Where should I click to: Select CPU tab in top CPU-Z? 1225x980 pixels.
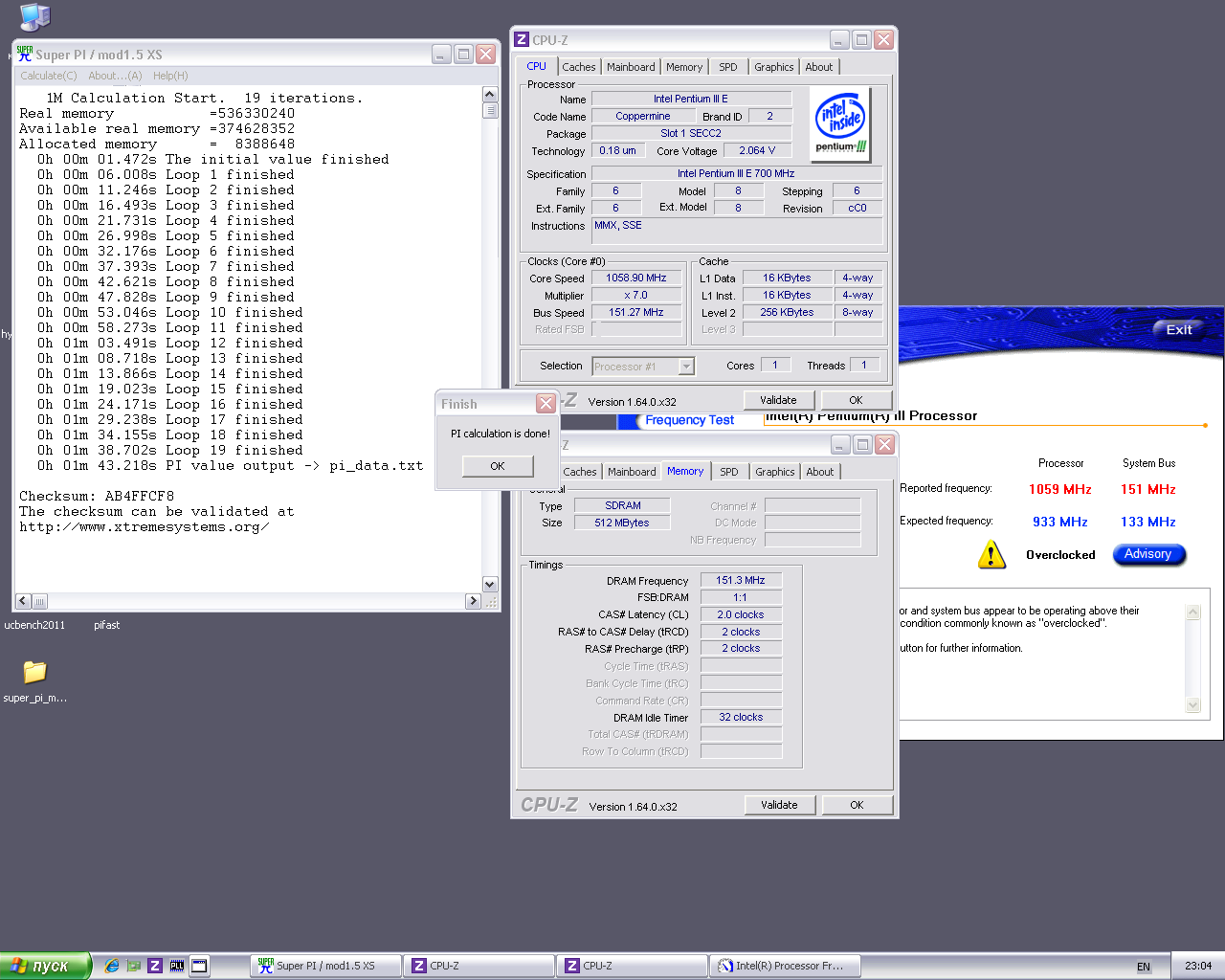pos(537,66)
